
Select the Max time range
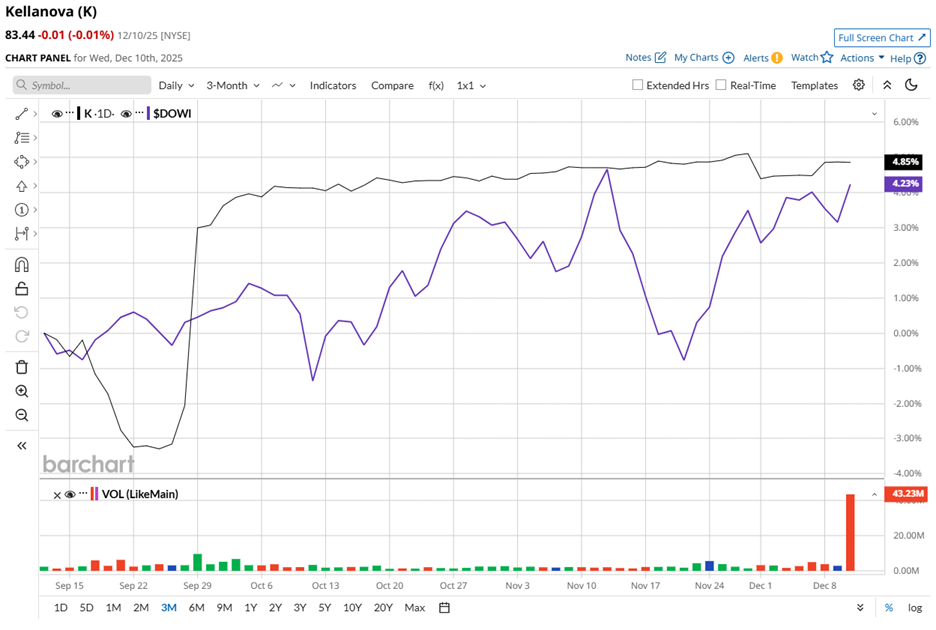[x=415, y=607]
